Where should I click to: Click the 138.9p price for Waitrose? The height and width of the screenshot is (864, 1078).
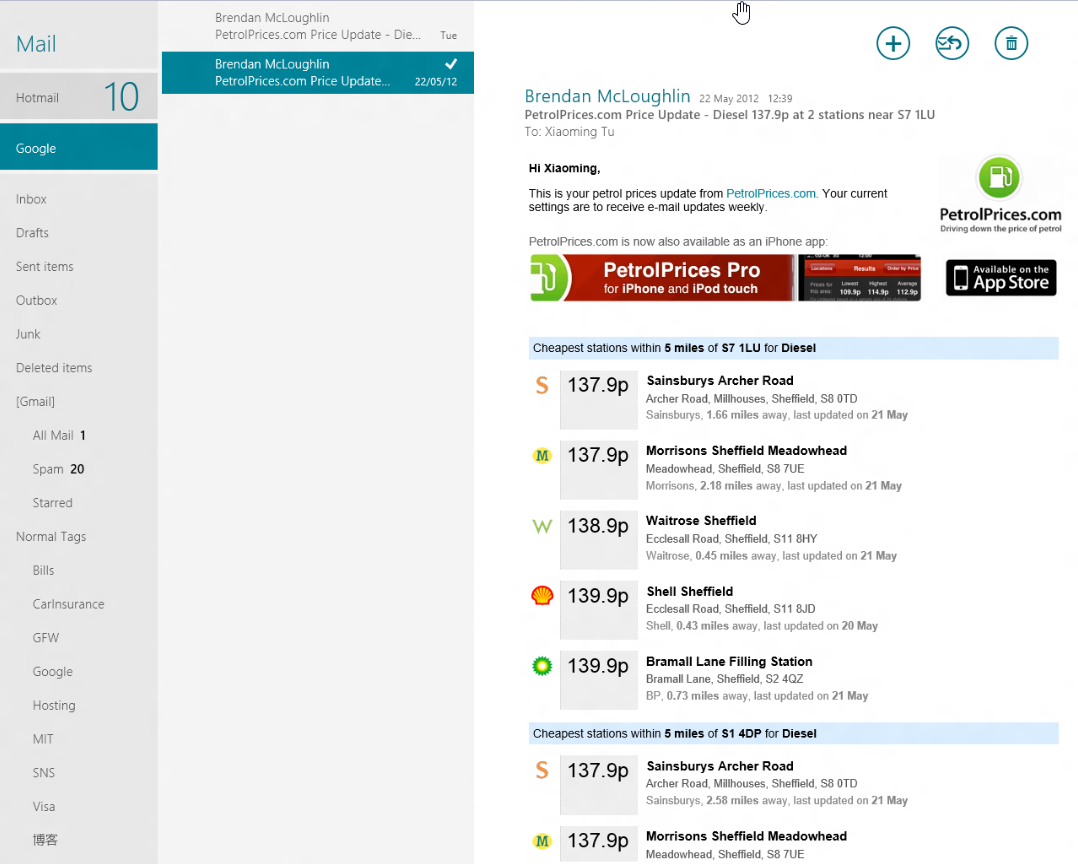point(598,526)
